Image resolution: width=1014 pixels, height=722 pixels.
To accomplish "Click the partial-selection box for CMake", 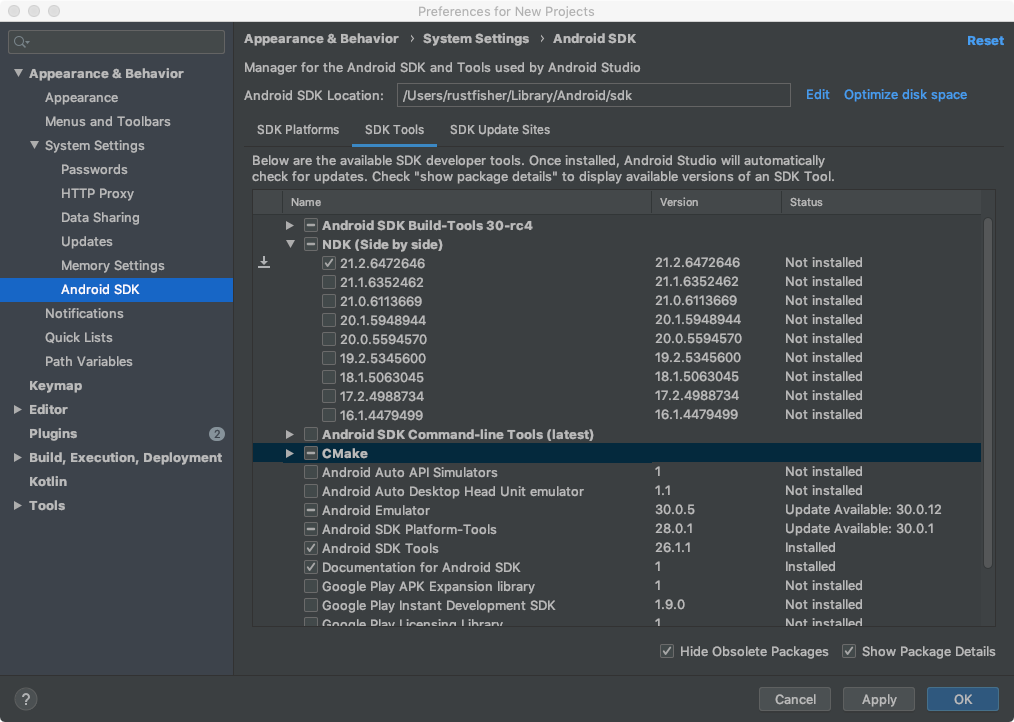I will [x=311, y=453].
